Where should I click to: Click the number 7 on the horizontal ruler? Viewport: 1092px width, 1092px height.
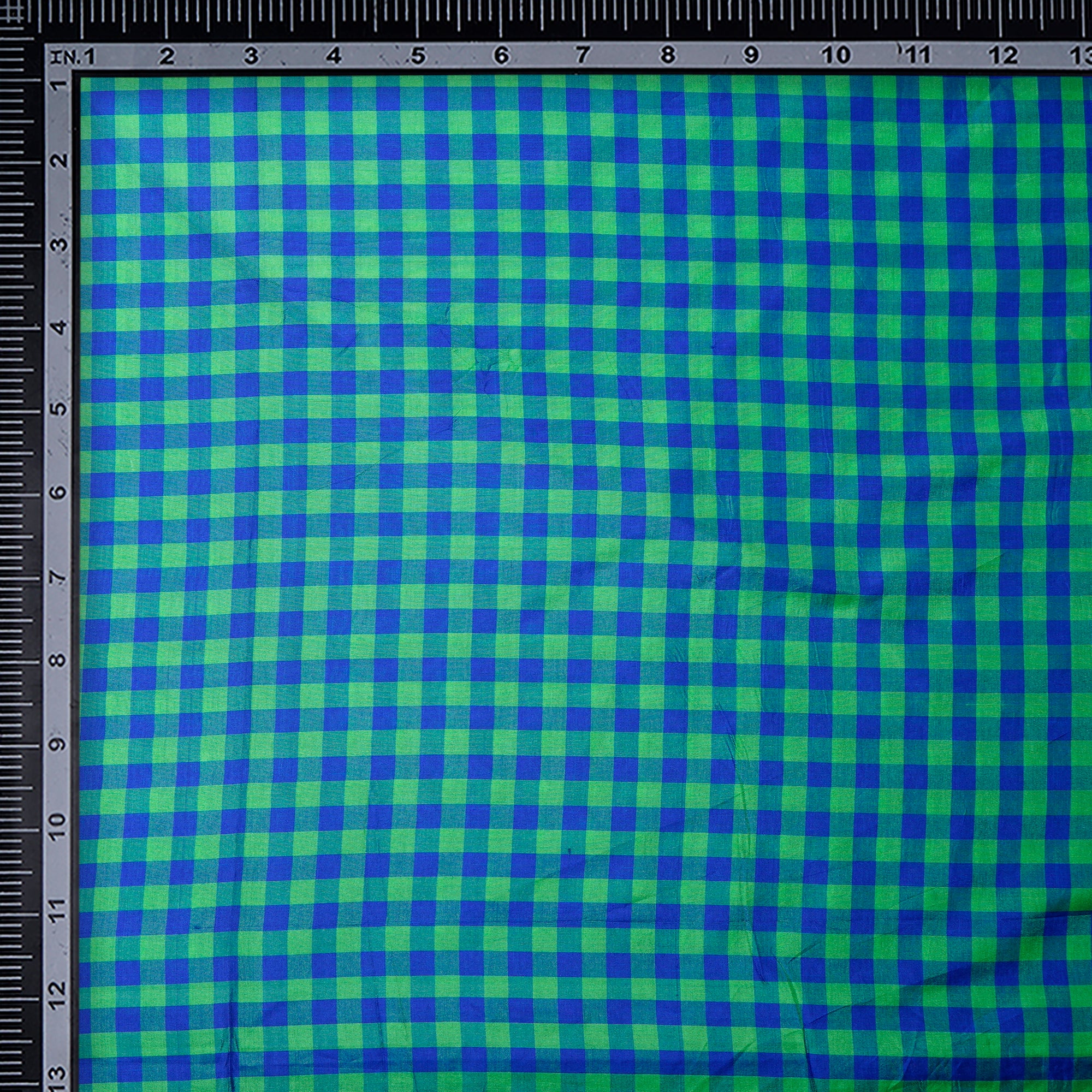coord(583,55)
